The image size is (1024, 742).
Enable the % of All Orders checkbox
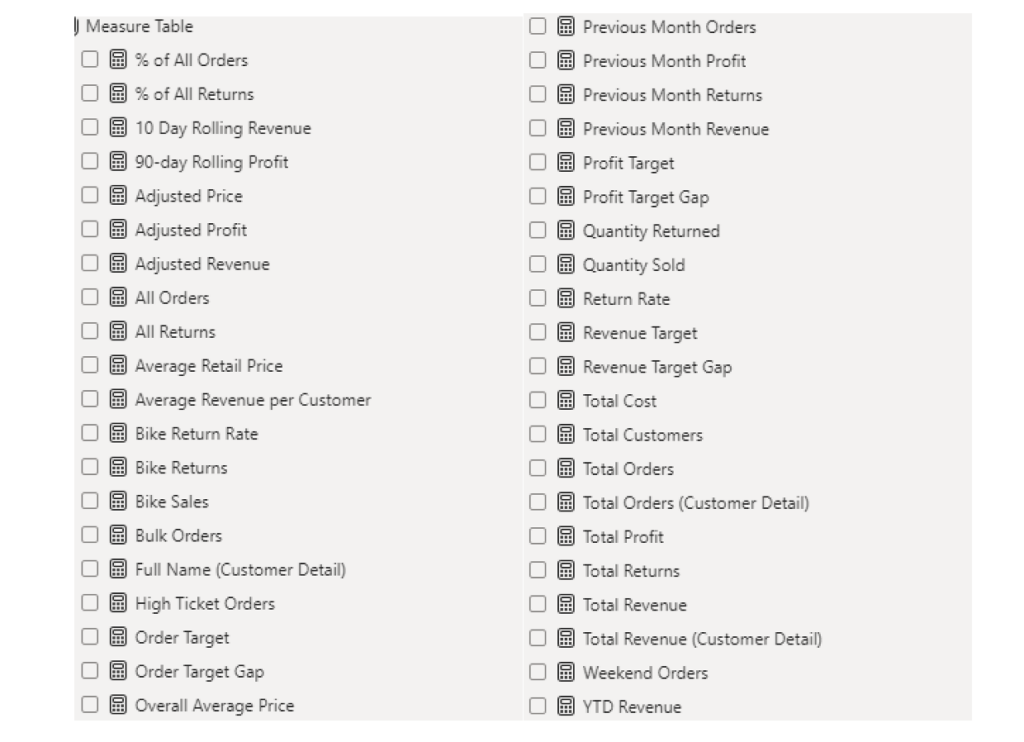pyautogui.click(x=90, y=60)
